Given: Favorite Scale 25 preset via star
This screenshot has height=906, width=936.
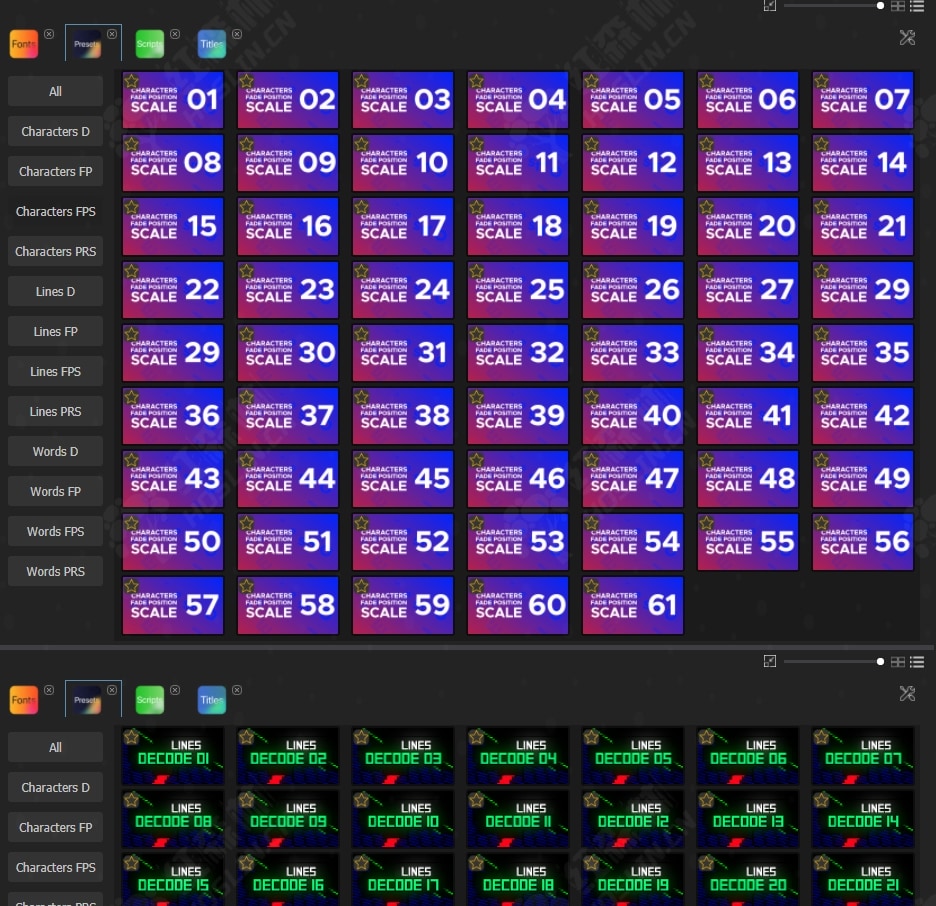Looking at the screenshot, I should (476, 272).
